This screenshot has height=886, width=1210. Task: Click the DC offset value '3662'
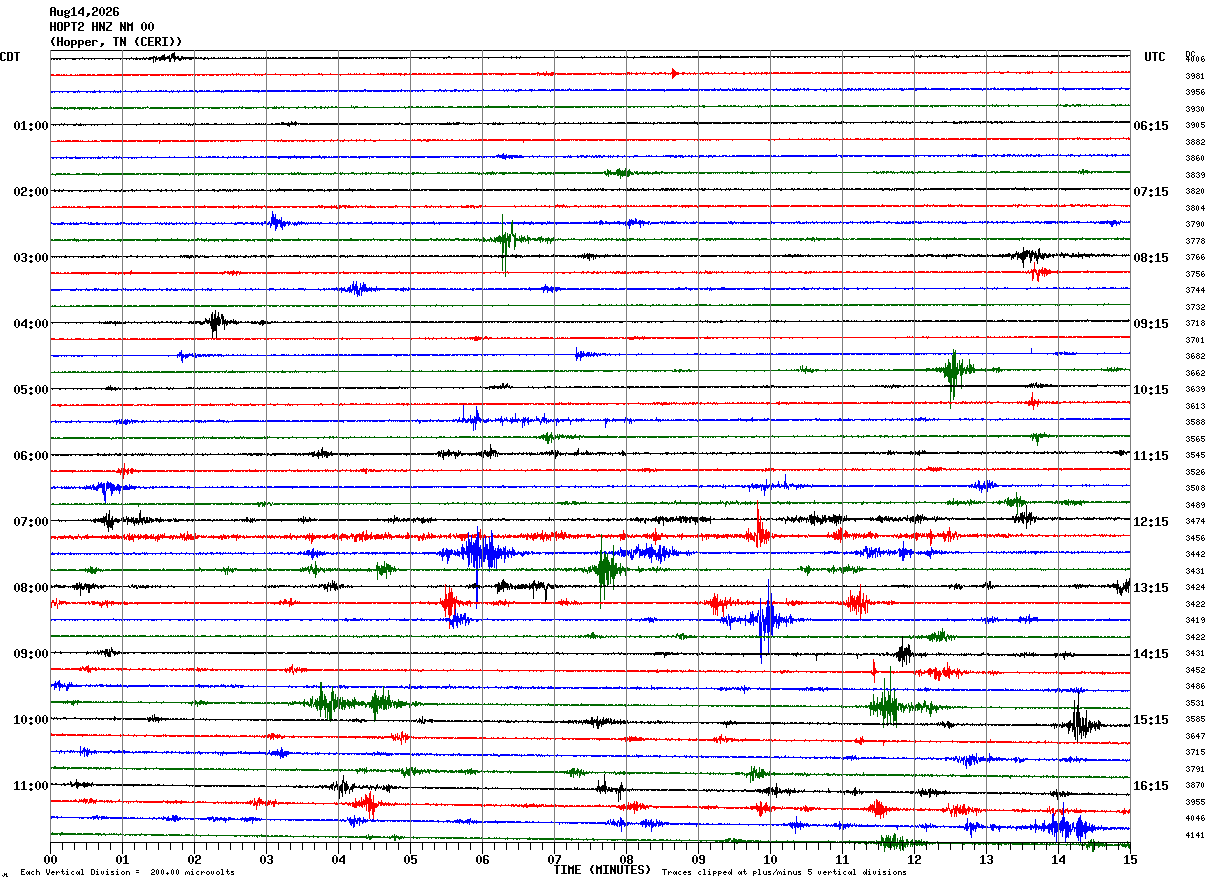1195,373
